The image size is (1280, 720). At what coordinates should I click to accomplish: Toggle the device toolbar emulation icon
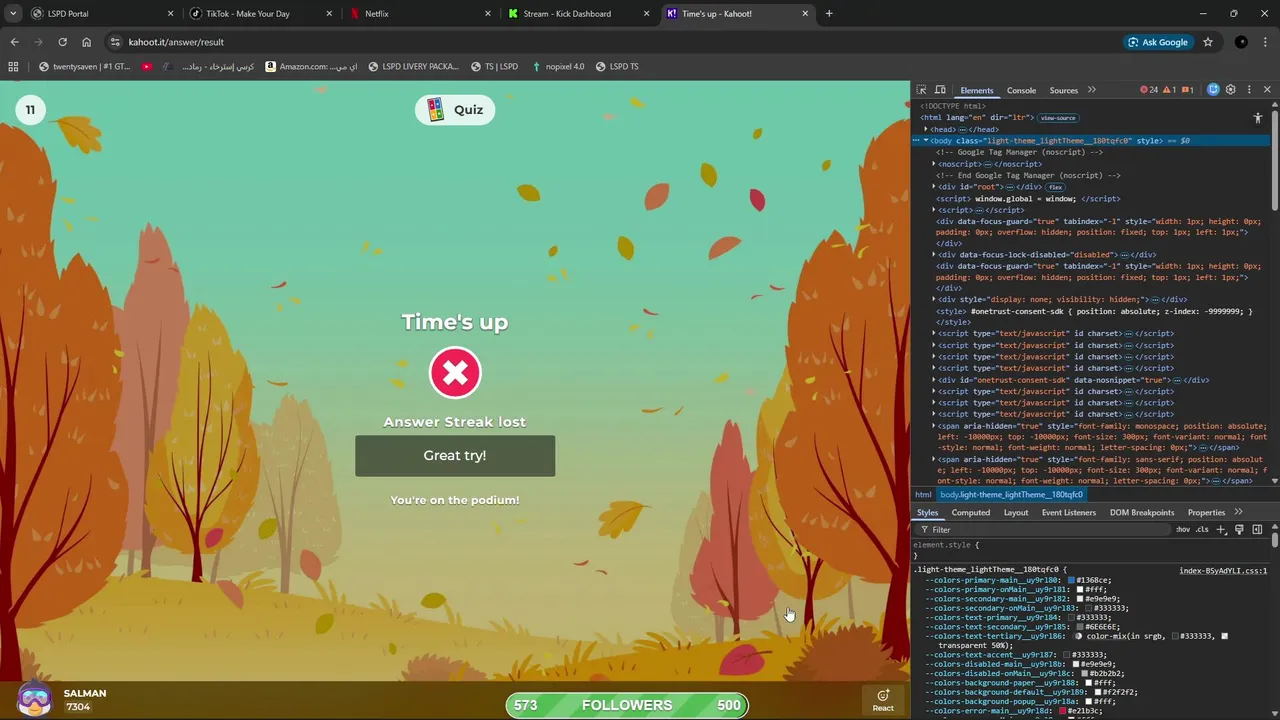point(940,90)
